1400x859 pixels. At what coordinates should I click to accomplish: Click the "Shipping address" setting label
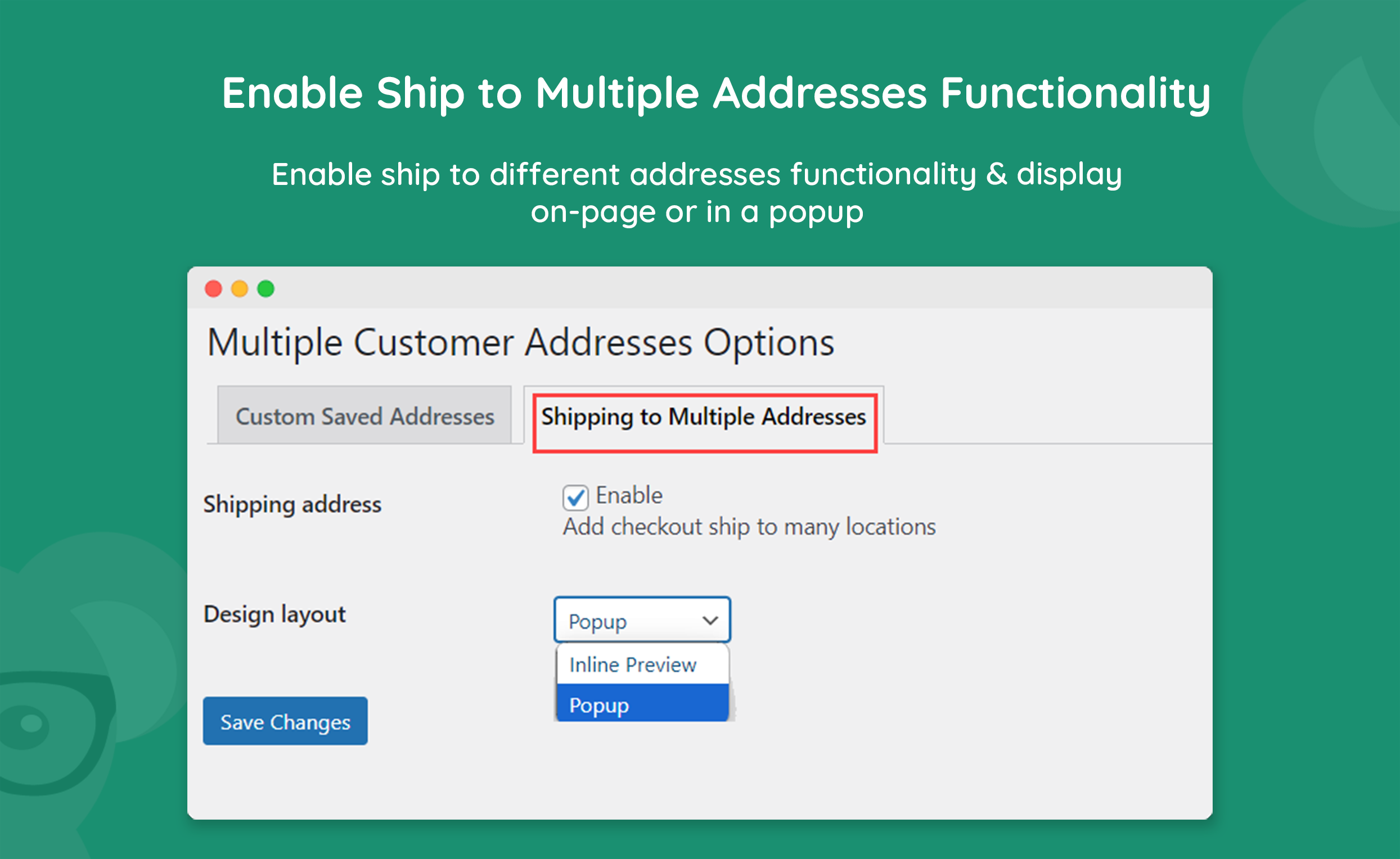coord(292,504)
